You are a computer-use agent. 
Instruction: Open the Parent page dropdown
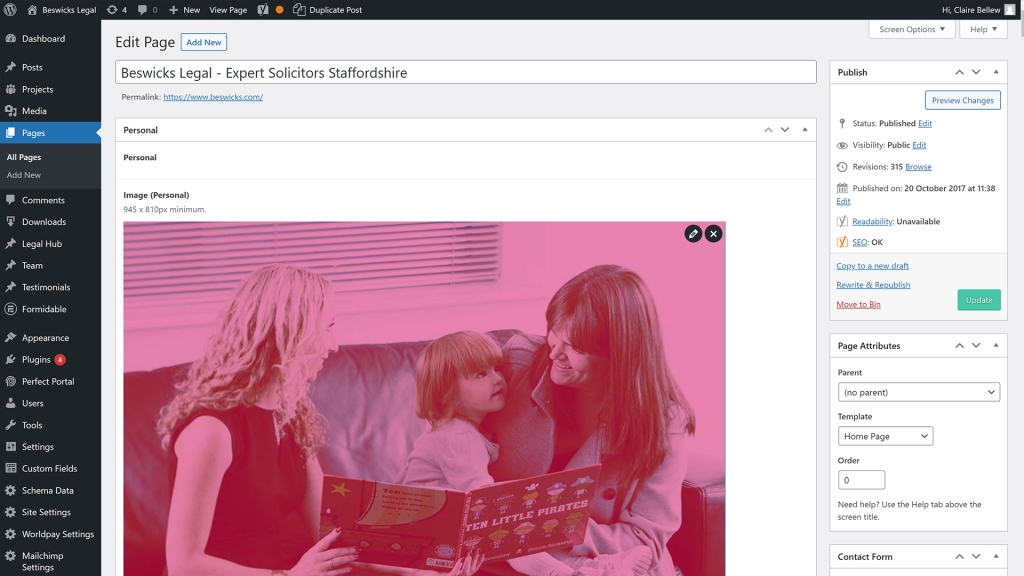918,392
